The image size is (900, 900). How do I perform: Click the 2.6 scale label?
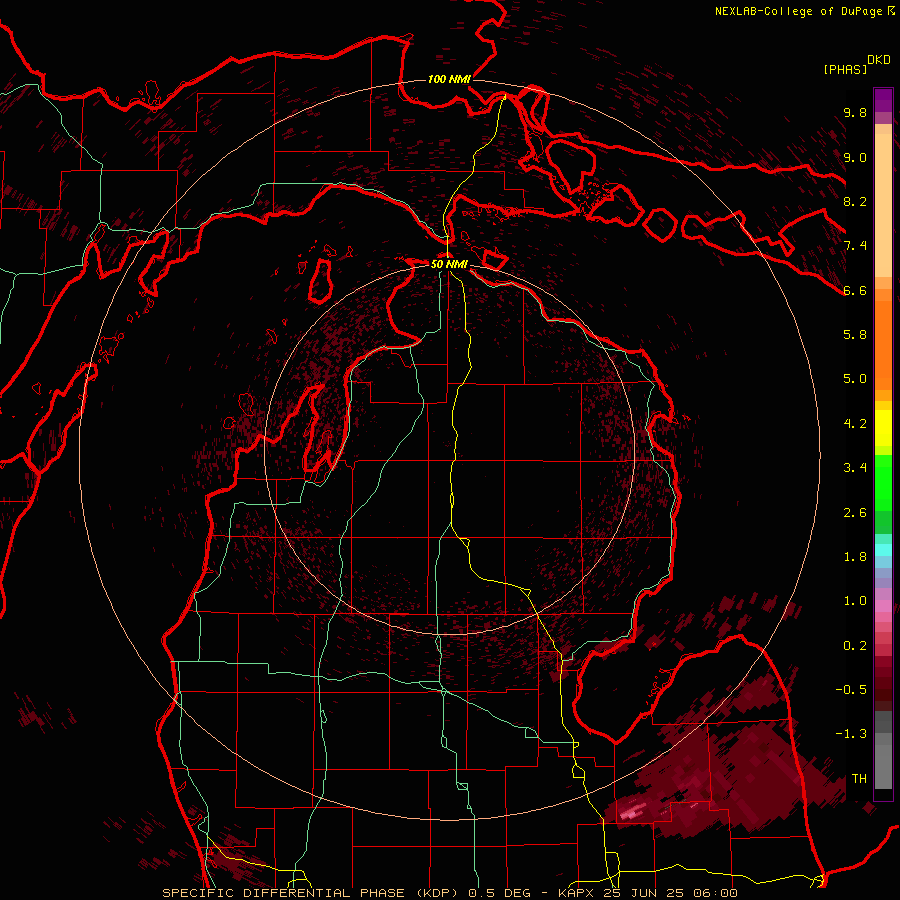[855, 513]
